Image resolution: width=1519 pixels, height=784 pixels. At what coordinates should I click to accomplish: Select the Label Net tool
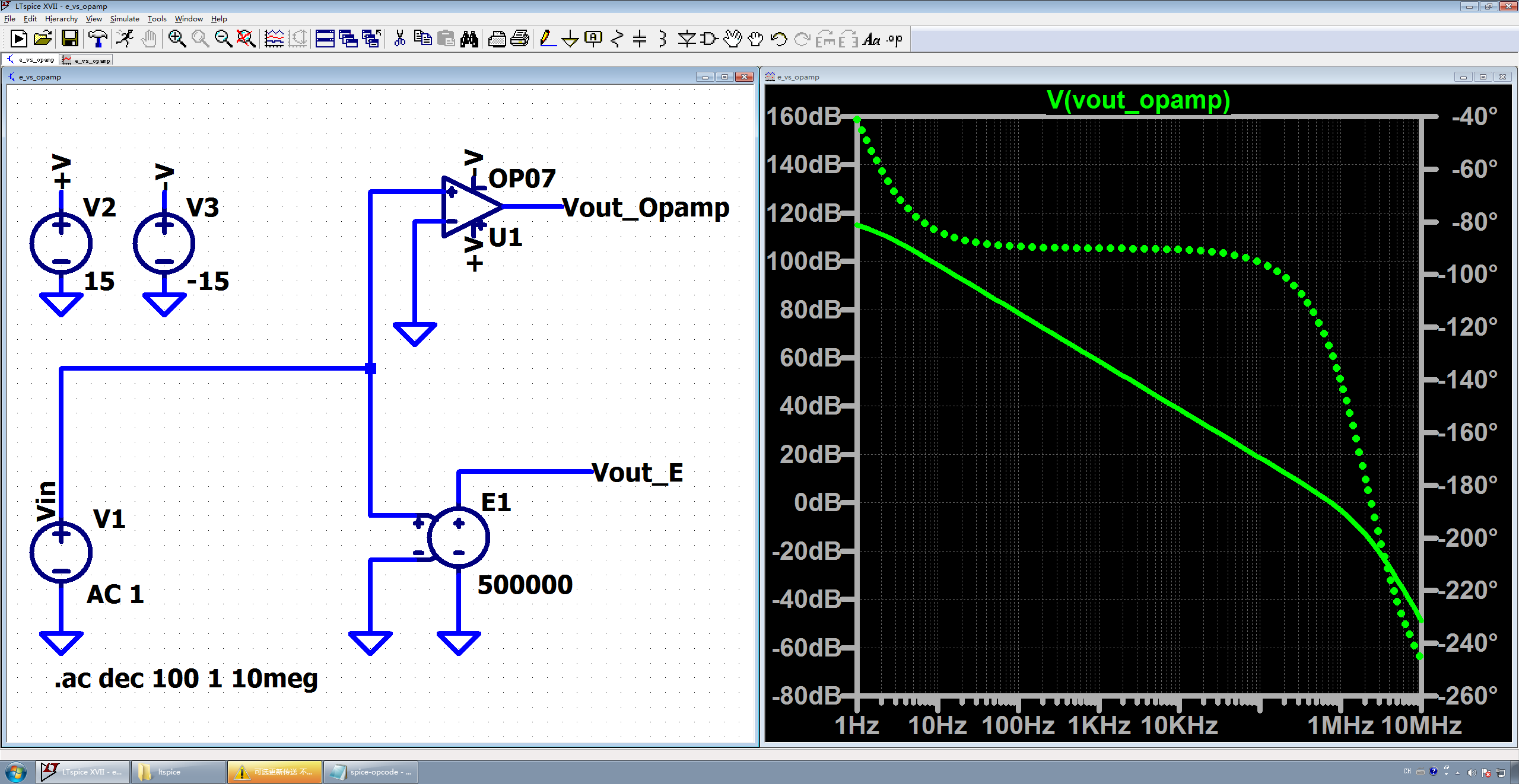(x=593, y=39)
